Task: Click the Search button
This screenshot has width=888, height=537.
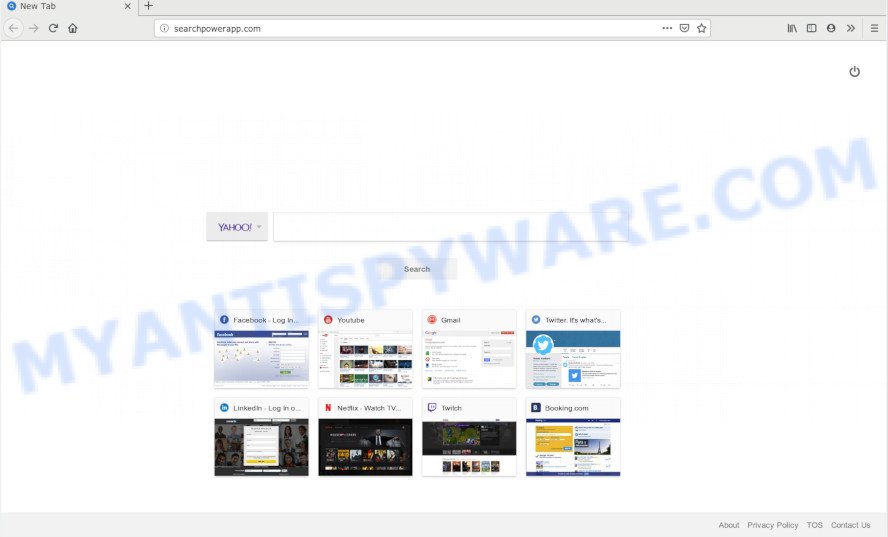Action: pyautogui.click(x=417, y=269)
